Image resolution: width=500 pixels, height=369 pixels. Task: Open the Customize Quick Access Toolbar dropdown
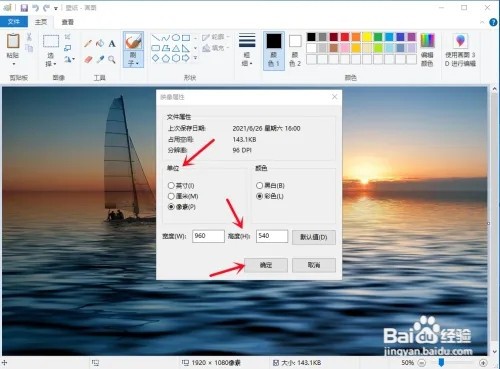click(x=56, y=8)
